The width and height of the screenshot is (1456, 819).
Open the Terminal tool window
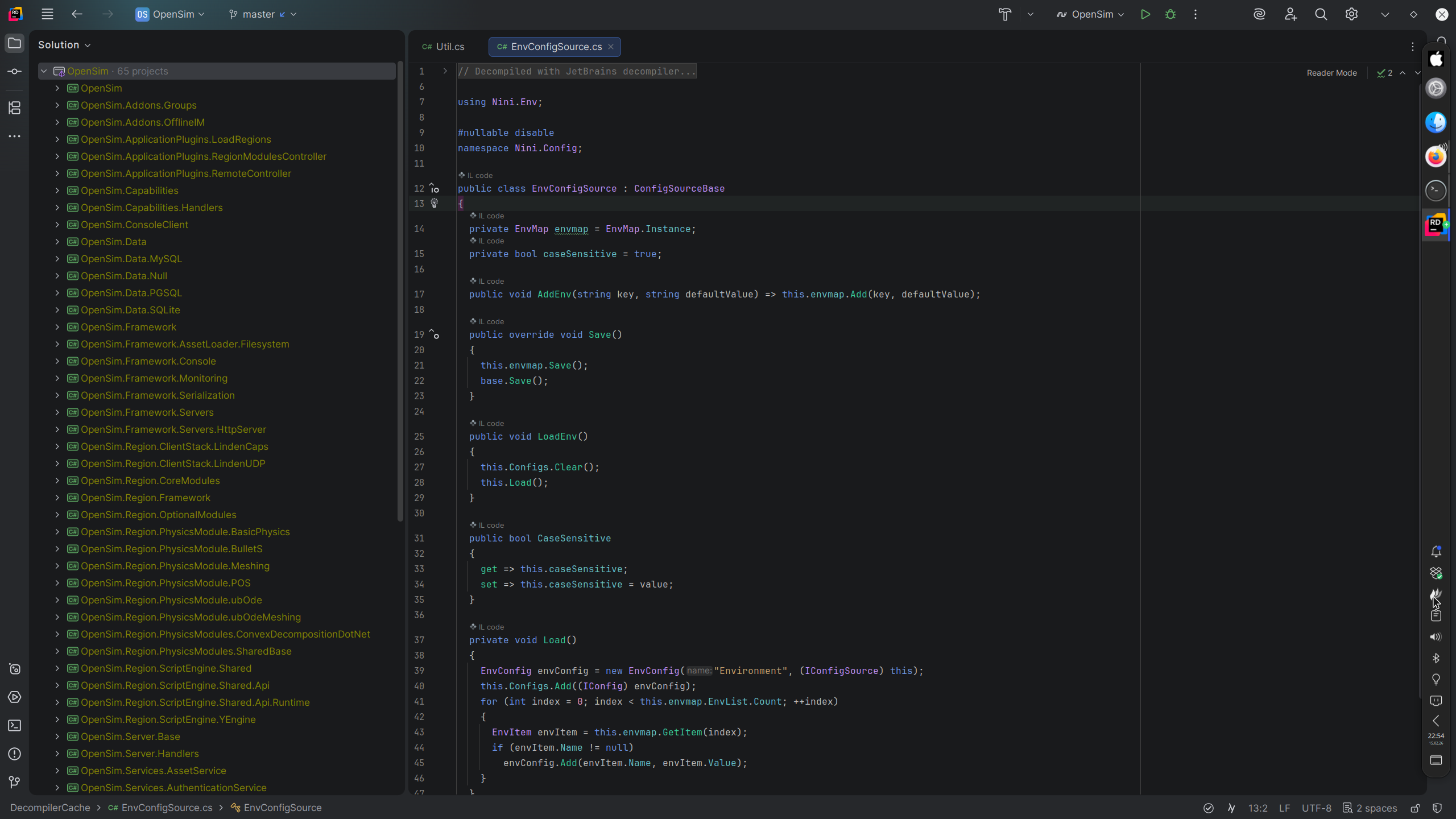point(15,726)
